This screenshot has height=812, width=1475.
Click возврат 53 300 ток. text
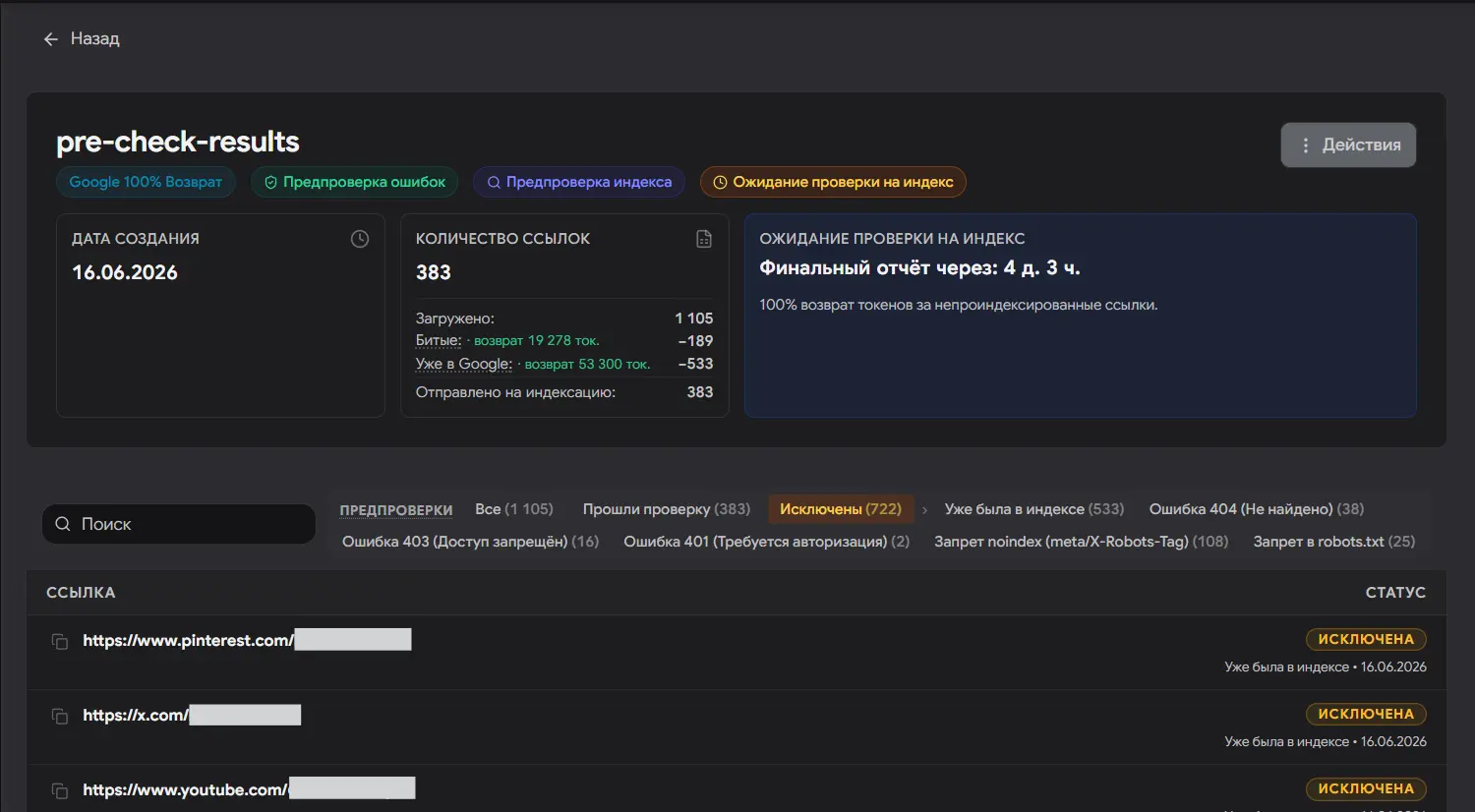[587, 364]
